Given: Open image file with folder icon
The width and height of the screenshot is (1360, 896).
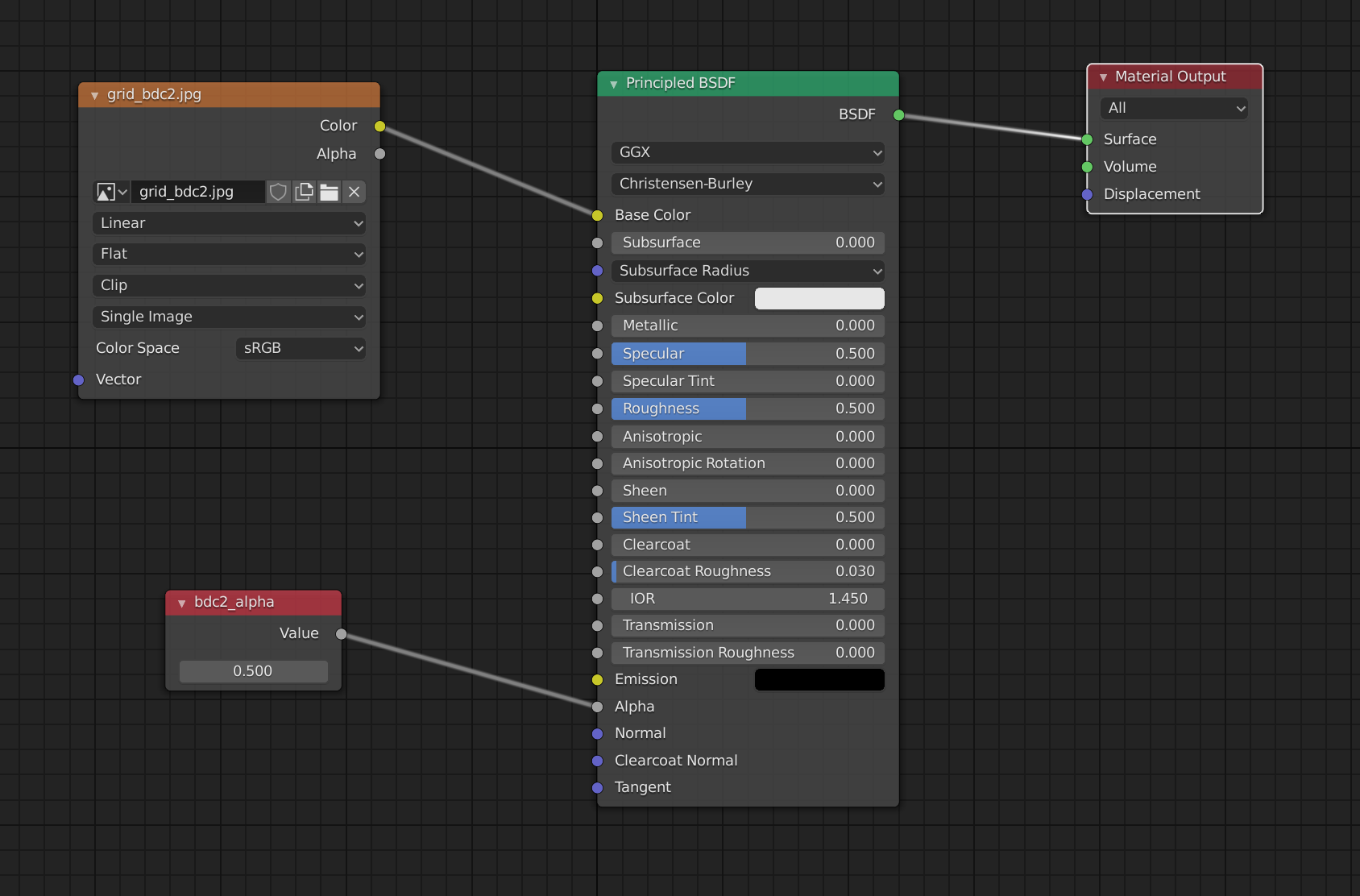Looking at the screenshot, I should coord(329,192).
